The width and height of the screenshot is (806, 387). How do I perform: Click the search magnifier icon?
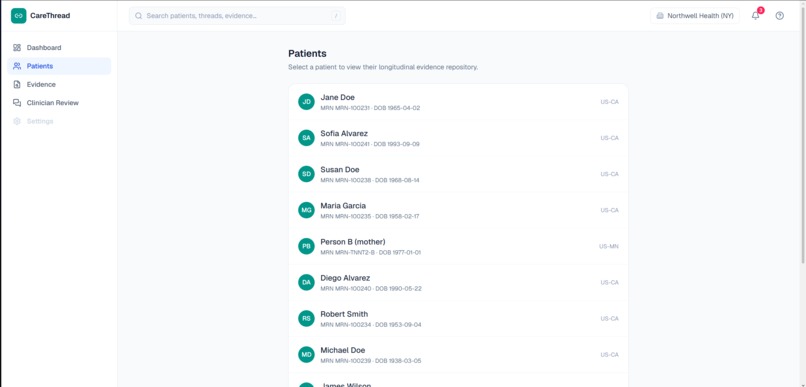138,16
